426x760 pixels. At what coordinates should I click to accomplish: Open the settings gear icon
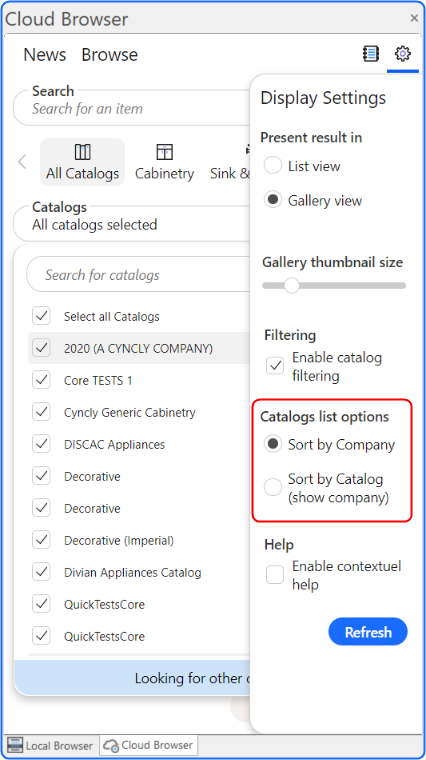click(x=403, y=54)
